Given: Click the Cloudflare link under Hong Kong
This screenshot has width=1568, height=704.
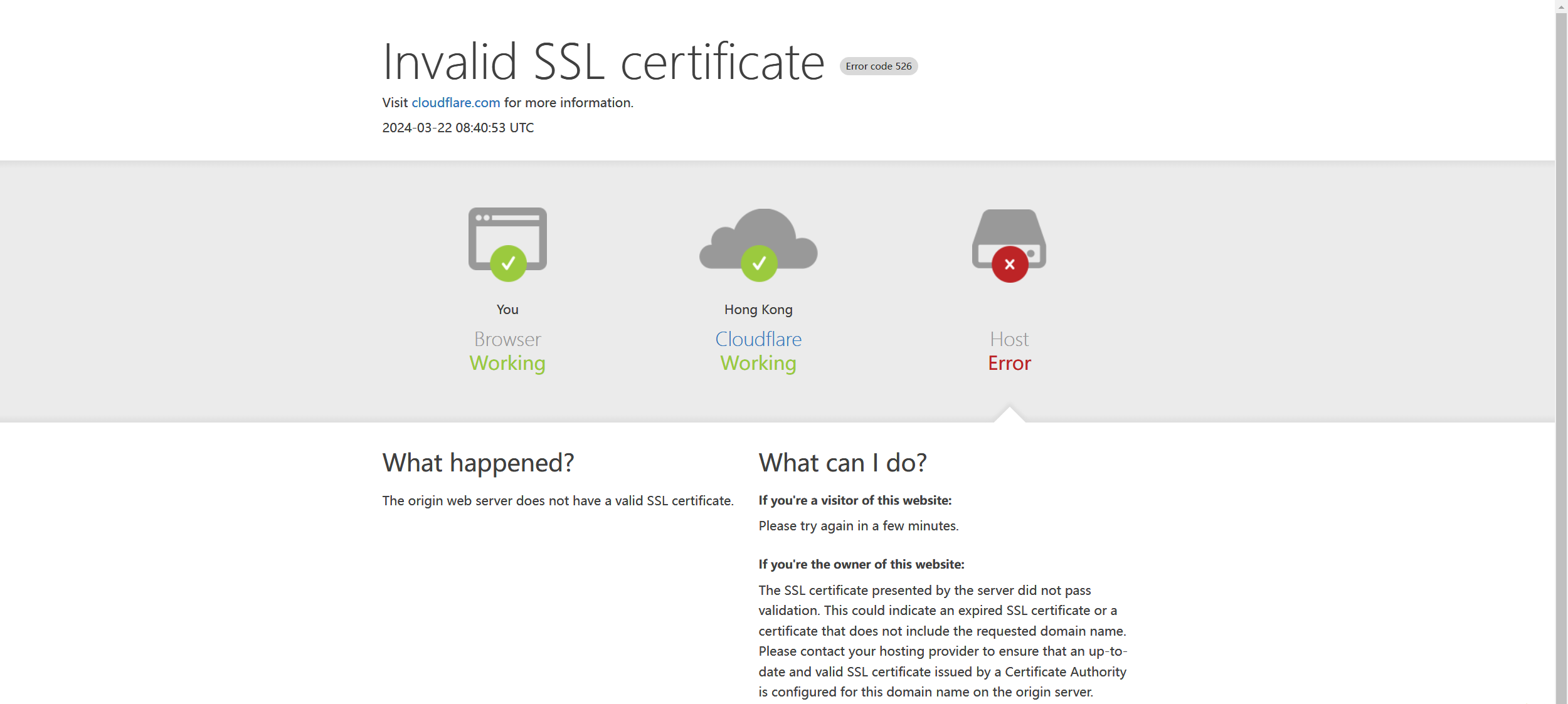Looking at the screenshot, I should coord(758,339).
